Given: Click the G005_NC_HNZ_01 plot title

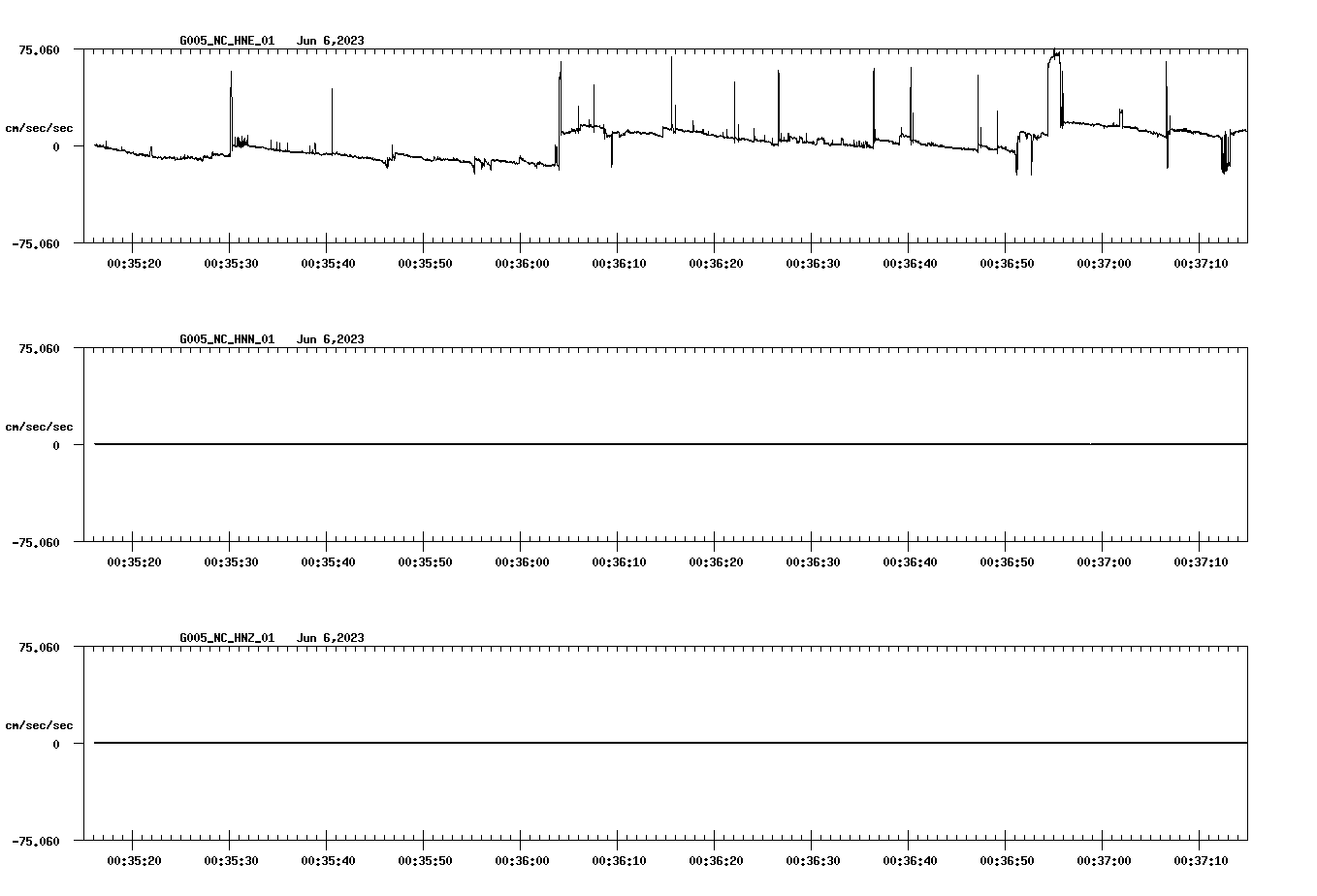Looking at the screenshot, I should (x=227, y=638).
